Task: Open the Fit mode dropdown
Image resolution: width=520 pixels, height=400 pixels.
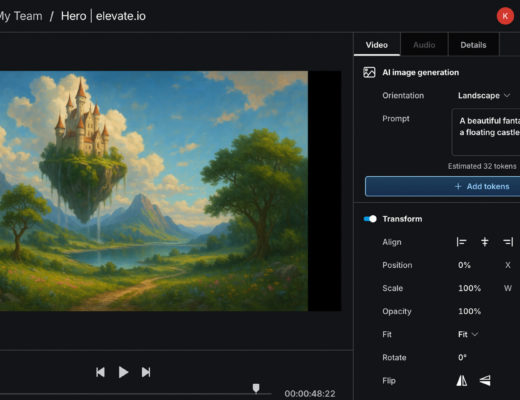Action: [468, 334]
